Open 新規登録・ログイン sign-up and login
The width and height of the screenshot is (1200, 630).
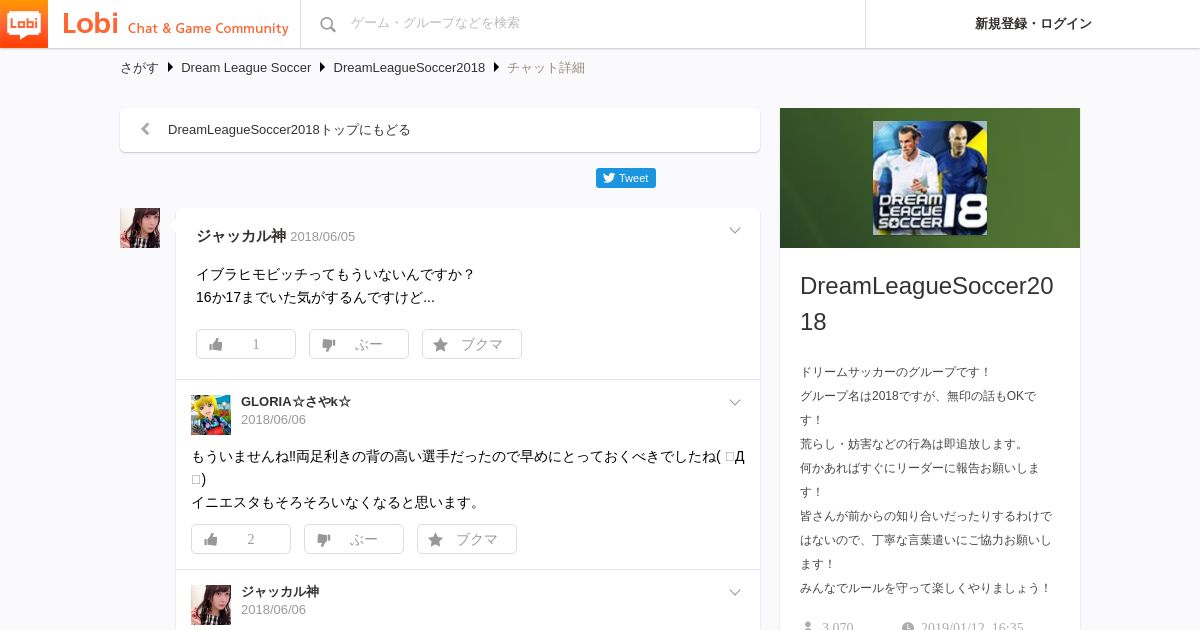[1033, 24]
